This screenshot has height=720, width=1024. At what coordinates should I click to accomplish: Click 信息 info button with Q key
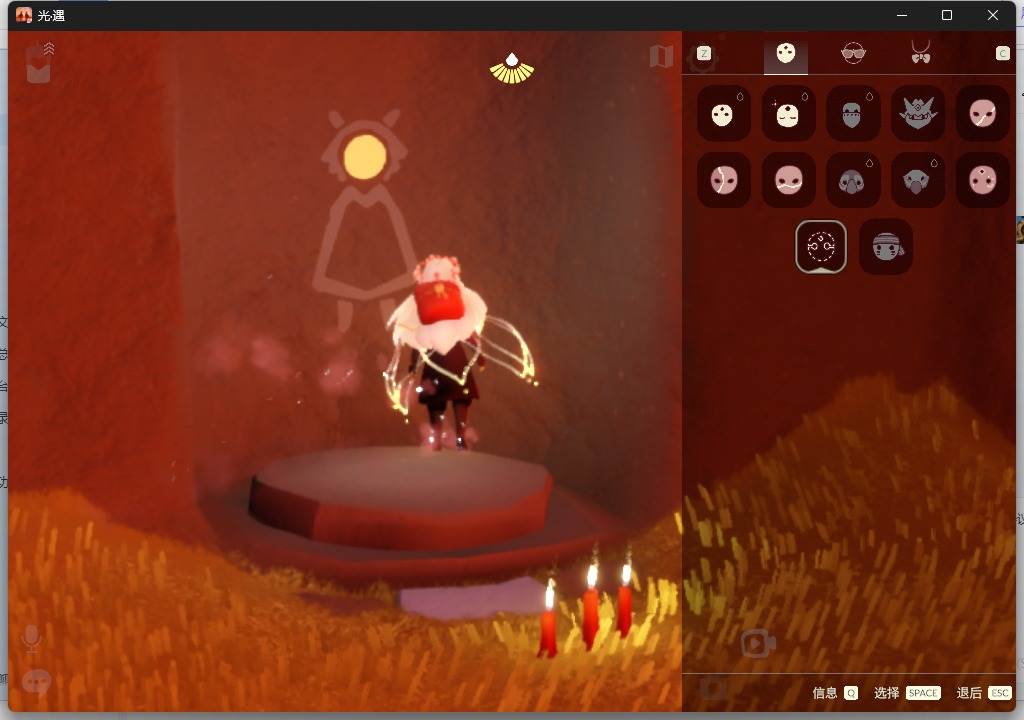(835, 693)
